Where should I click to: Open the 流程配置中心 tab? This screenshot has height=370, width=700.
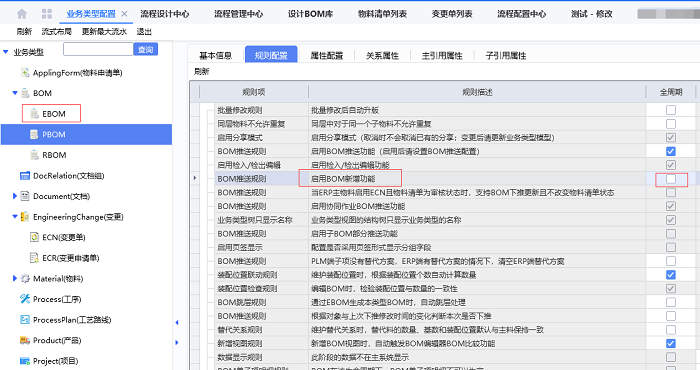pos(521,14)
